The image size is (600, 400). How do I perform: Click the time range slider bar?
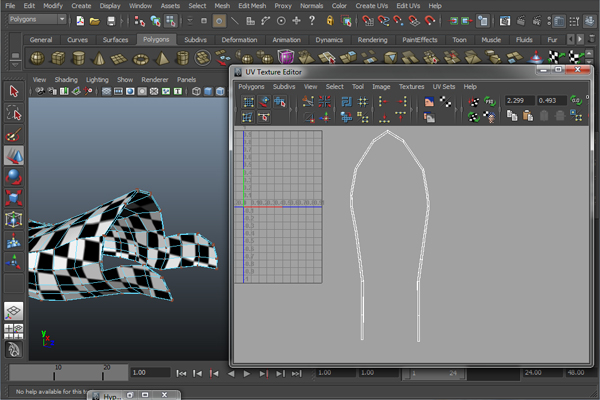(x=434, y=373)
